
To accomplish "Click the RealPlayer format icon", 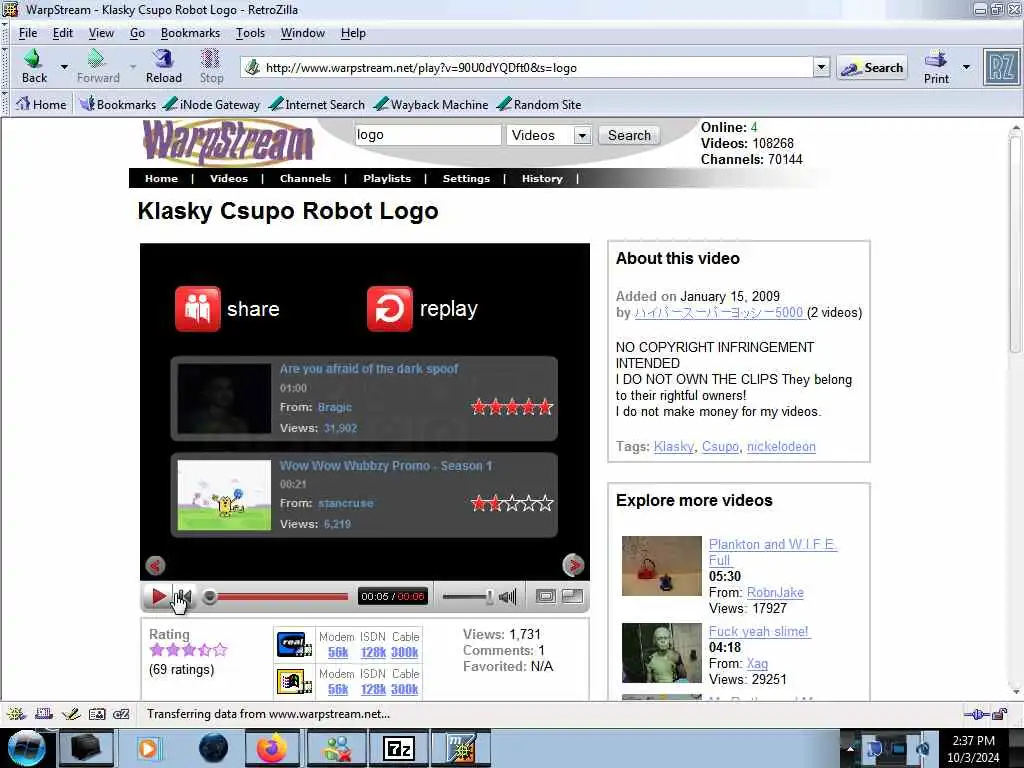I will pos(295,644).
